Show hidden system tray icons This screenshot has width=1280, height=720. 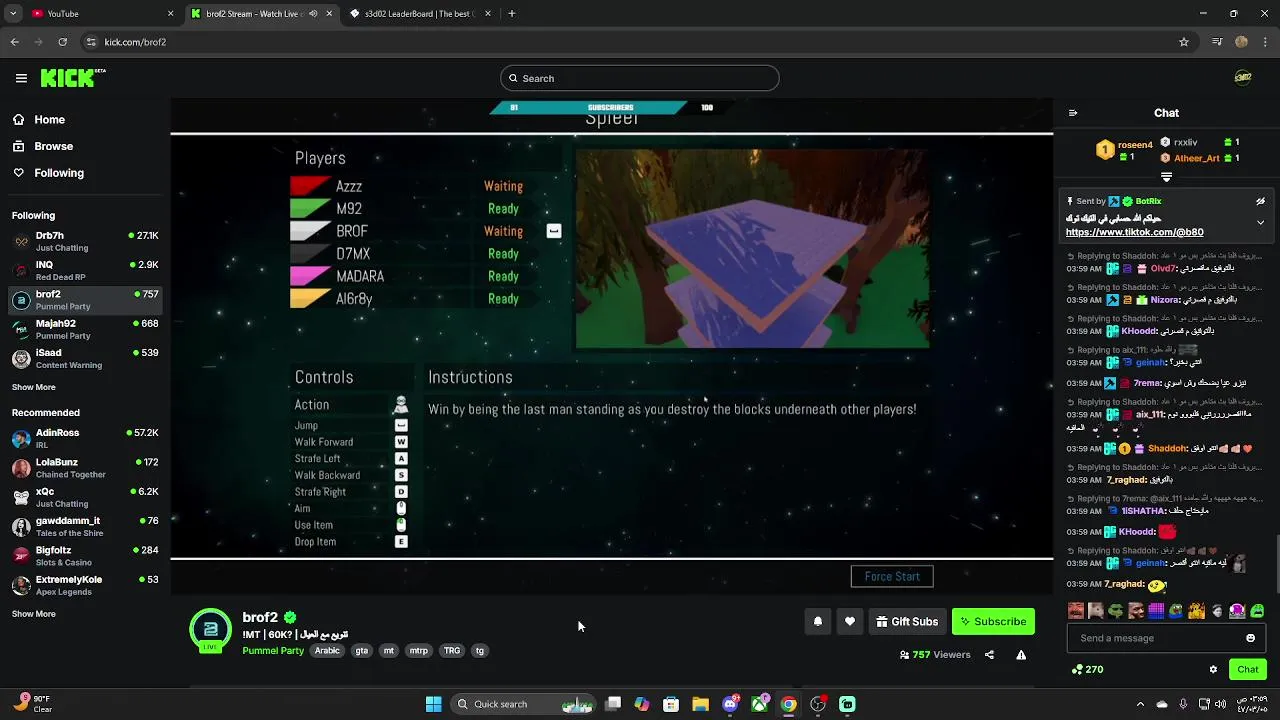[1141, 704]
